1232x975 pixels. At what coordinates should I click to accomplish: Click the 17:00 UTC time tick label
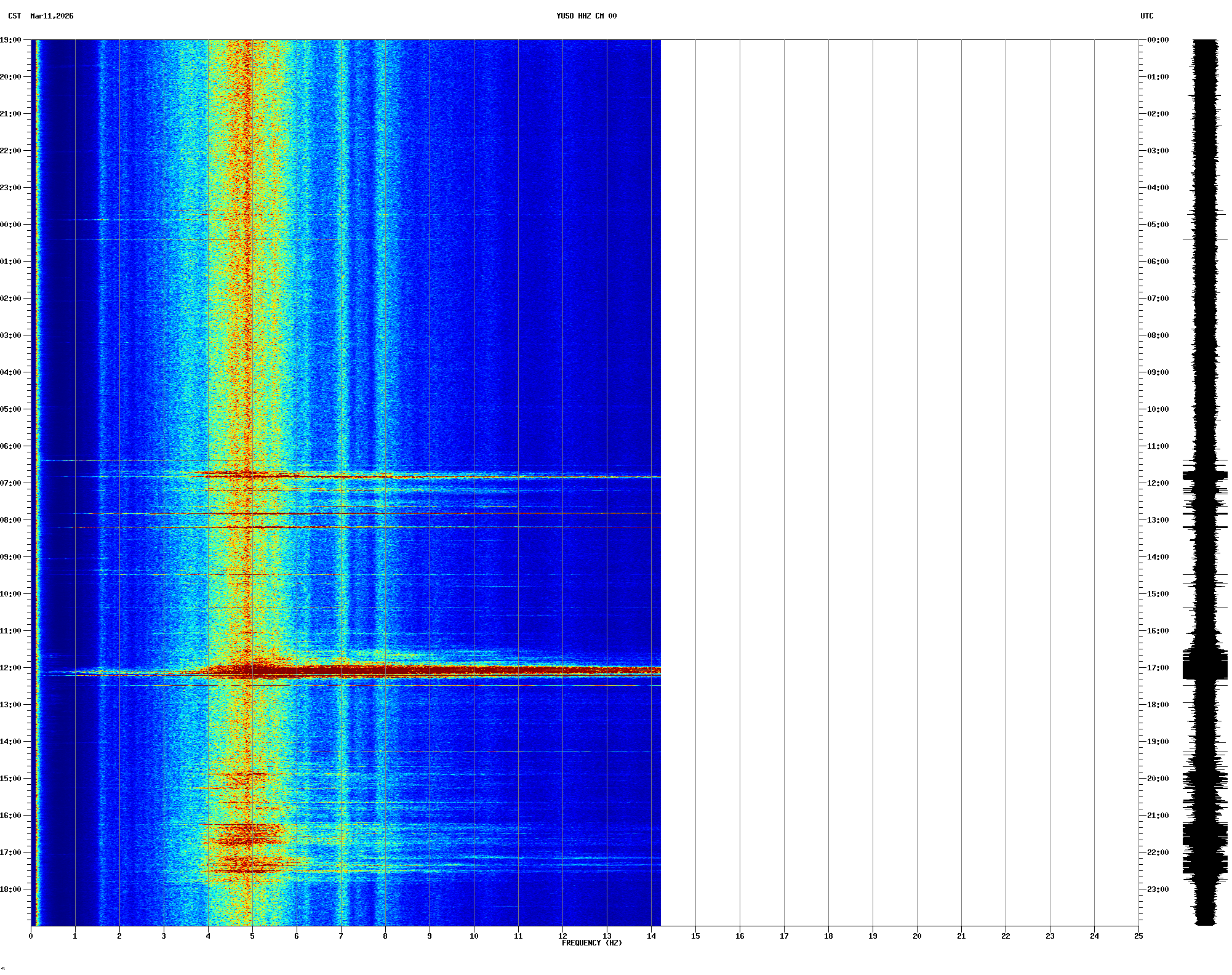pyautogui.click(x=1158, y=668)
